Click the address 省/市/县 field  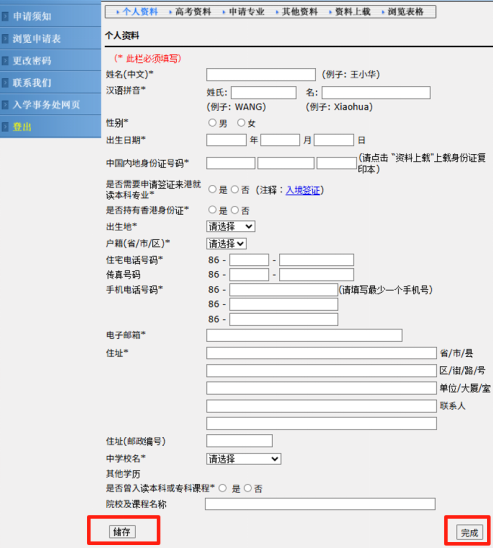click(x=321, y=353)
